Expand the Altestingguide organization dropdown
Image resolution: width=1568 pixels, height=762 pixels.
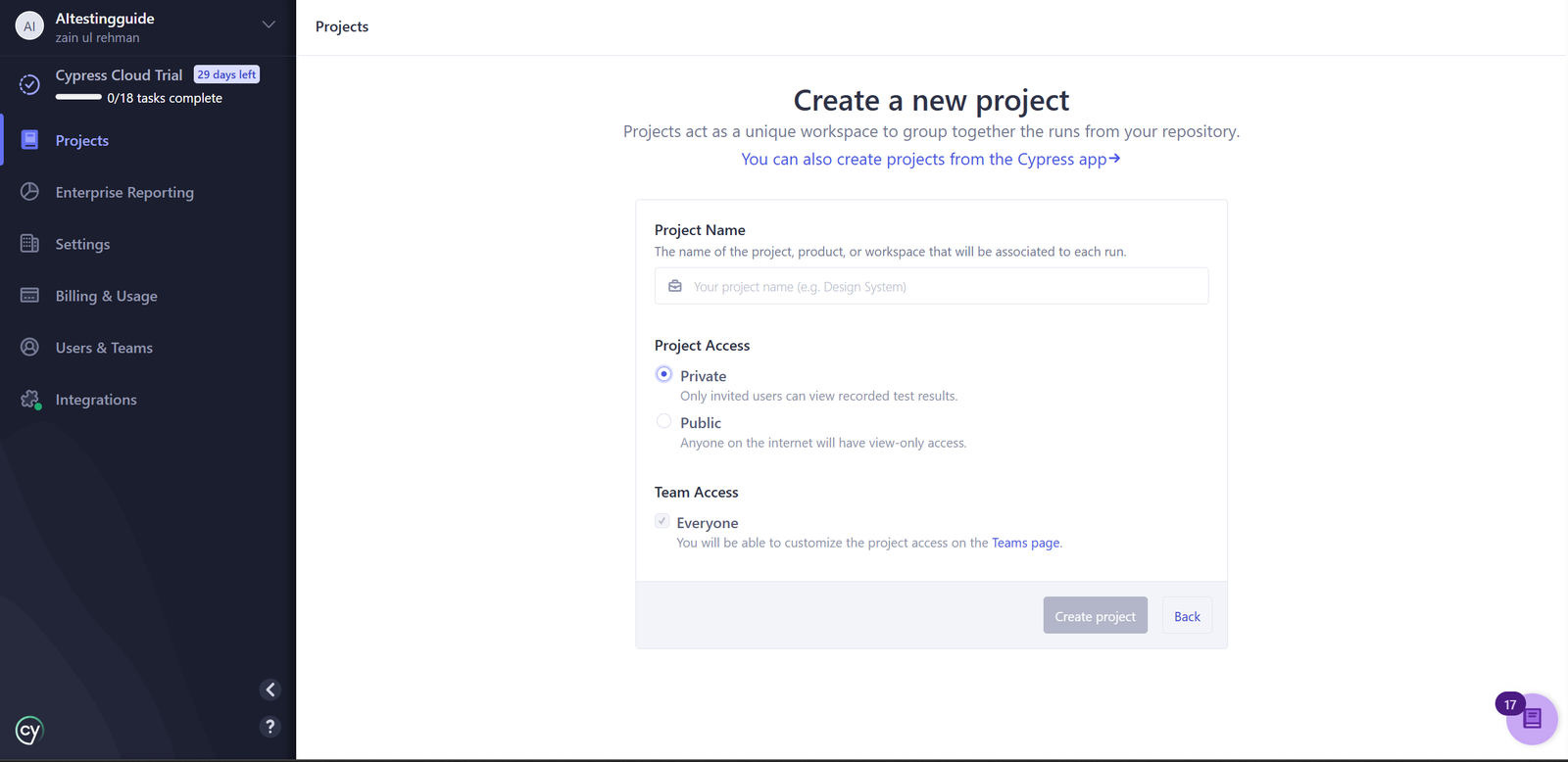[x=268, y=25]
